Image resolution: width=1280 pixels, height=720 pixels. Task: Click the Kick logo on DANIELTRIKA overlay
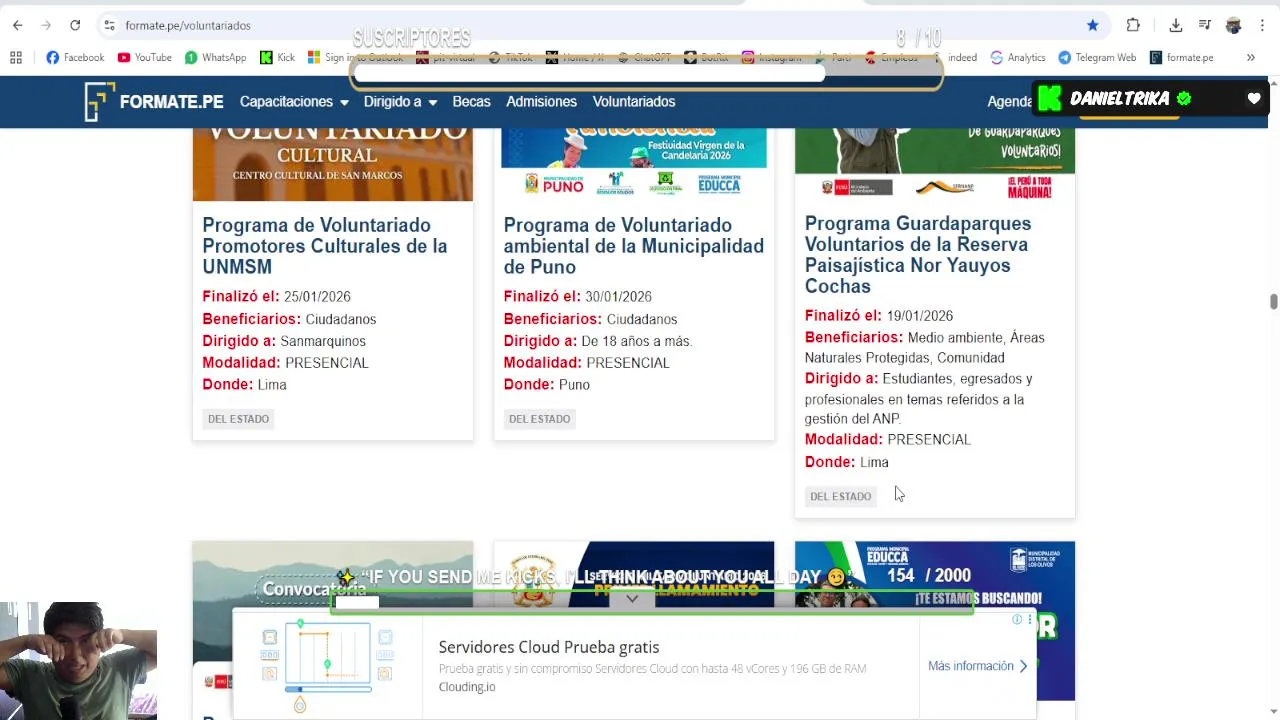[x=1049, y=98]
